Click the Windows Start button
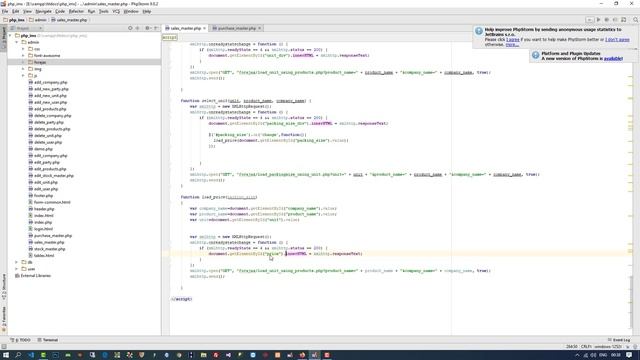This screenshot has width=640, height=360. click(6, 355)
